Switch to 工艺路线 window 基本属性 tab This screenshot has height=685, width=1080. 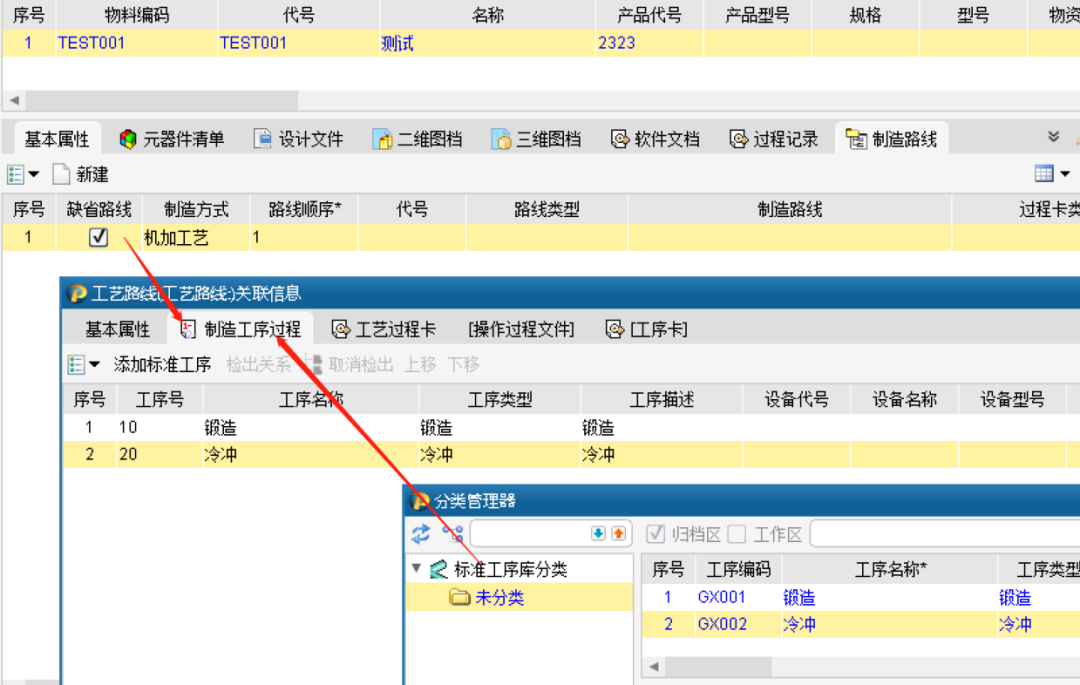118,329
